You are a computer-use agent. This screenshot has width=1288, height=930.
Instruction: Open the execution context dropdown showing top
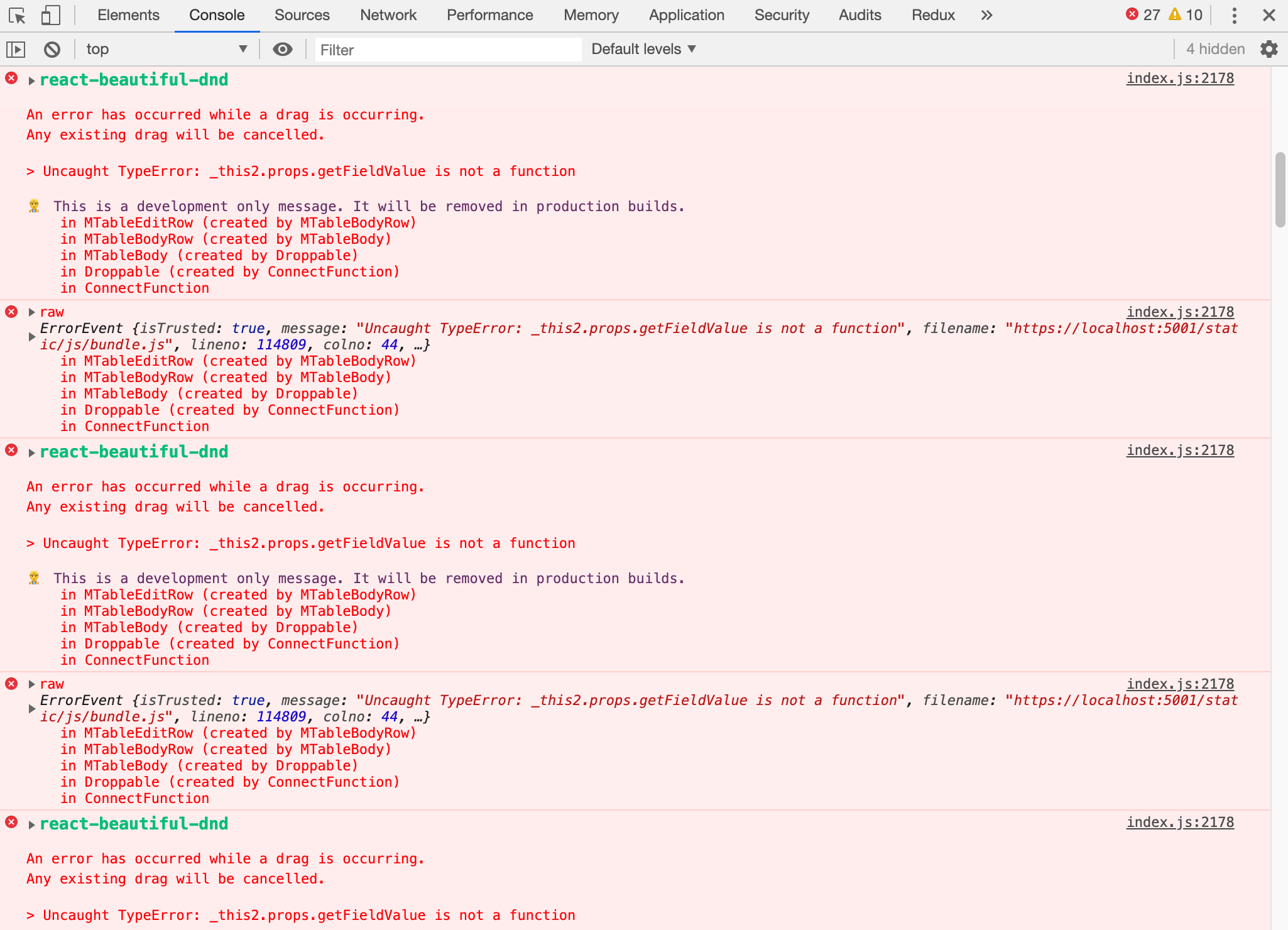pyautogui.click(x=166, y=49)
